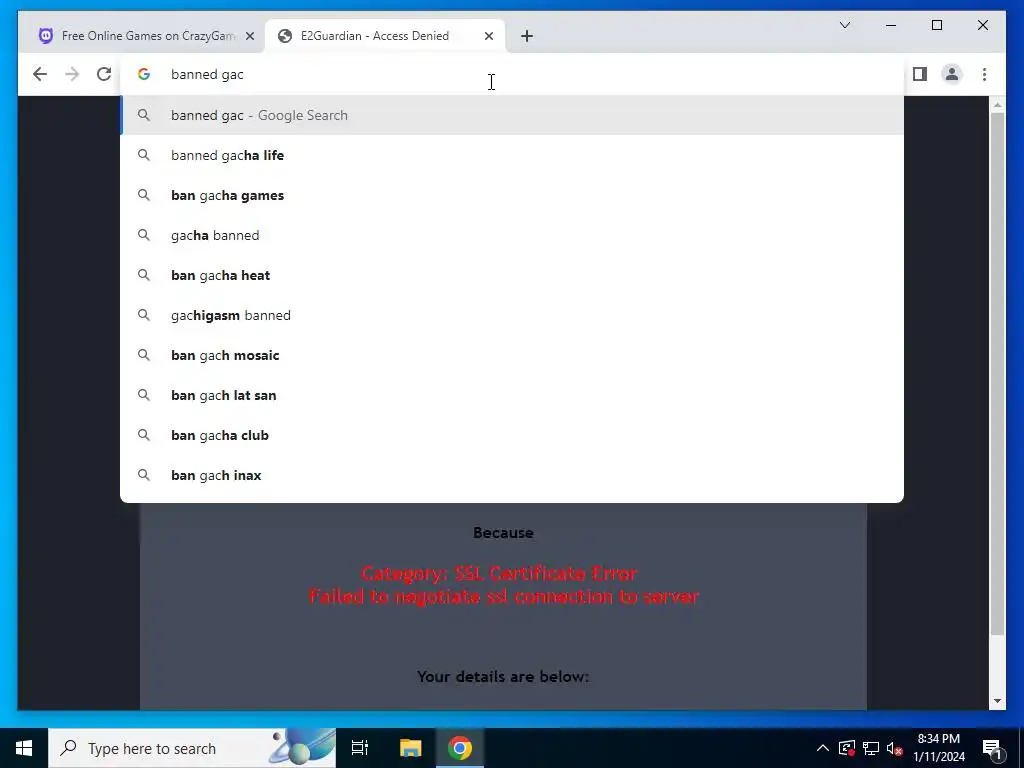Click search icon beside 'ban gacha heat'
Image resolution: width=1024 pixels, height=768 pixels.
(x=144, y=275)
